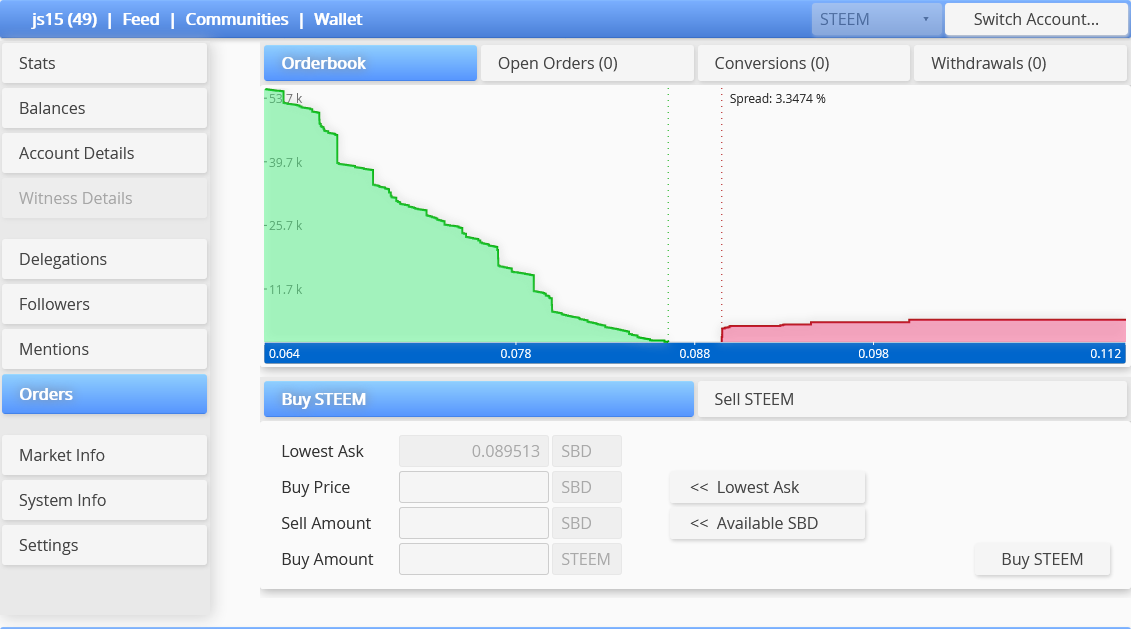Switch to the Orderbook tab
1131x629 pixels.
tap(370, 63)
